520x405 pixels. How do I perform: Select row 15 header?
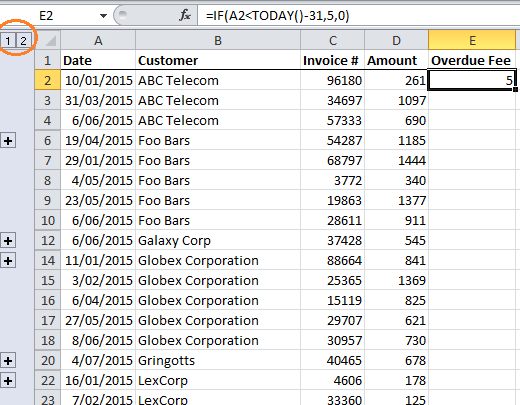[48, 280]
